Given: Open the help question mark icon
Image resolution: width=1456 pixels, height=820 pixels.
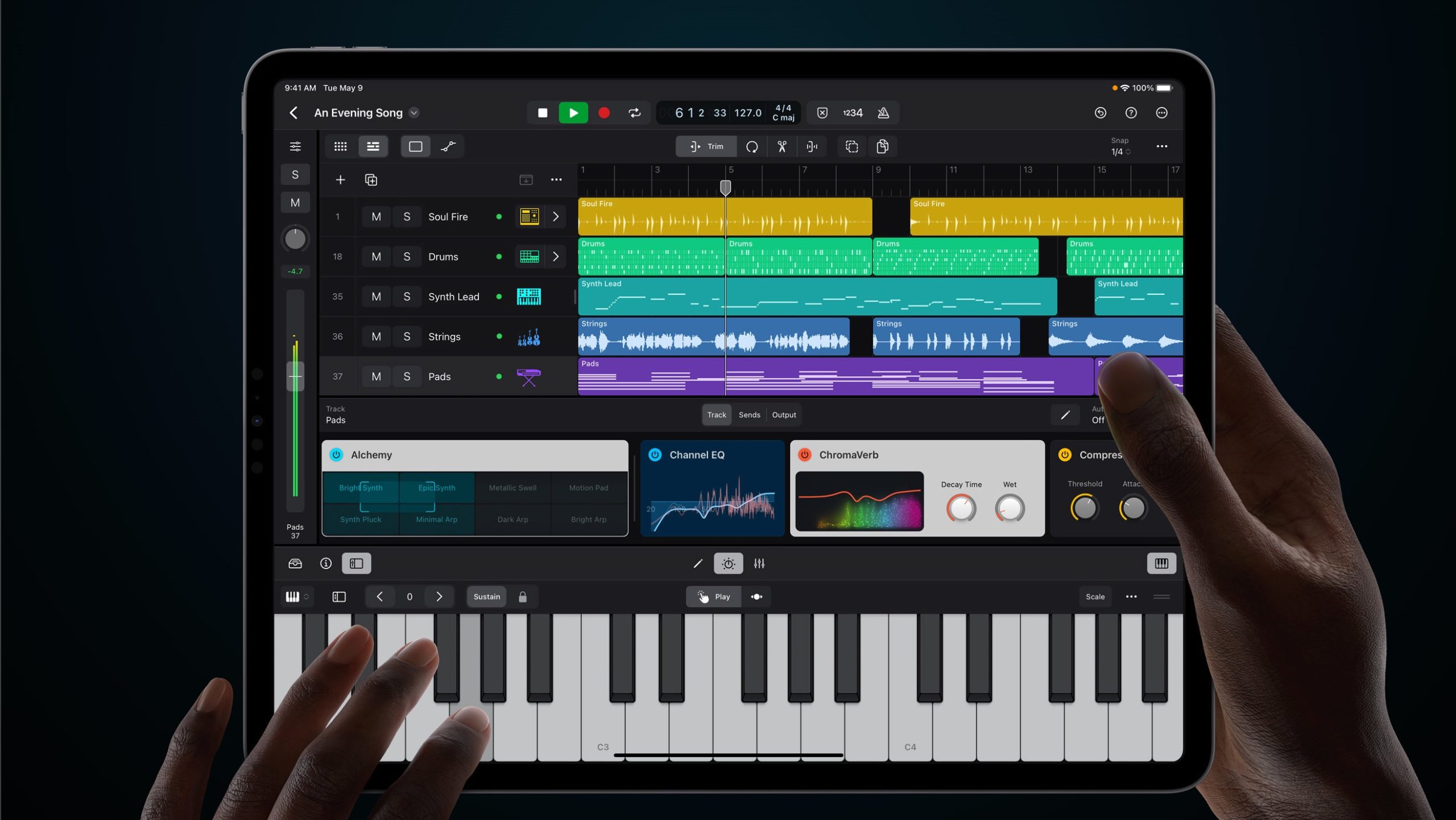Looking at the screenshot, I should pos(1131,113).
